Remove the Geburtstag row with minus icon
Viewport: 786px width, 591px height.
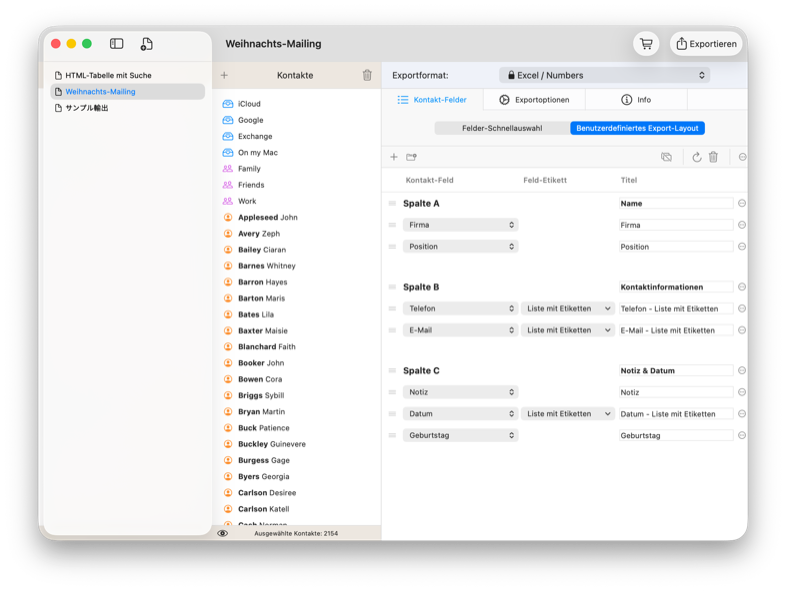tap(741, 435)
